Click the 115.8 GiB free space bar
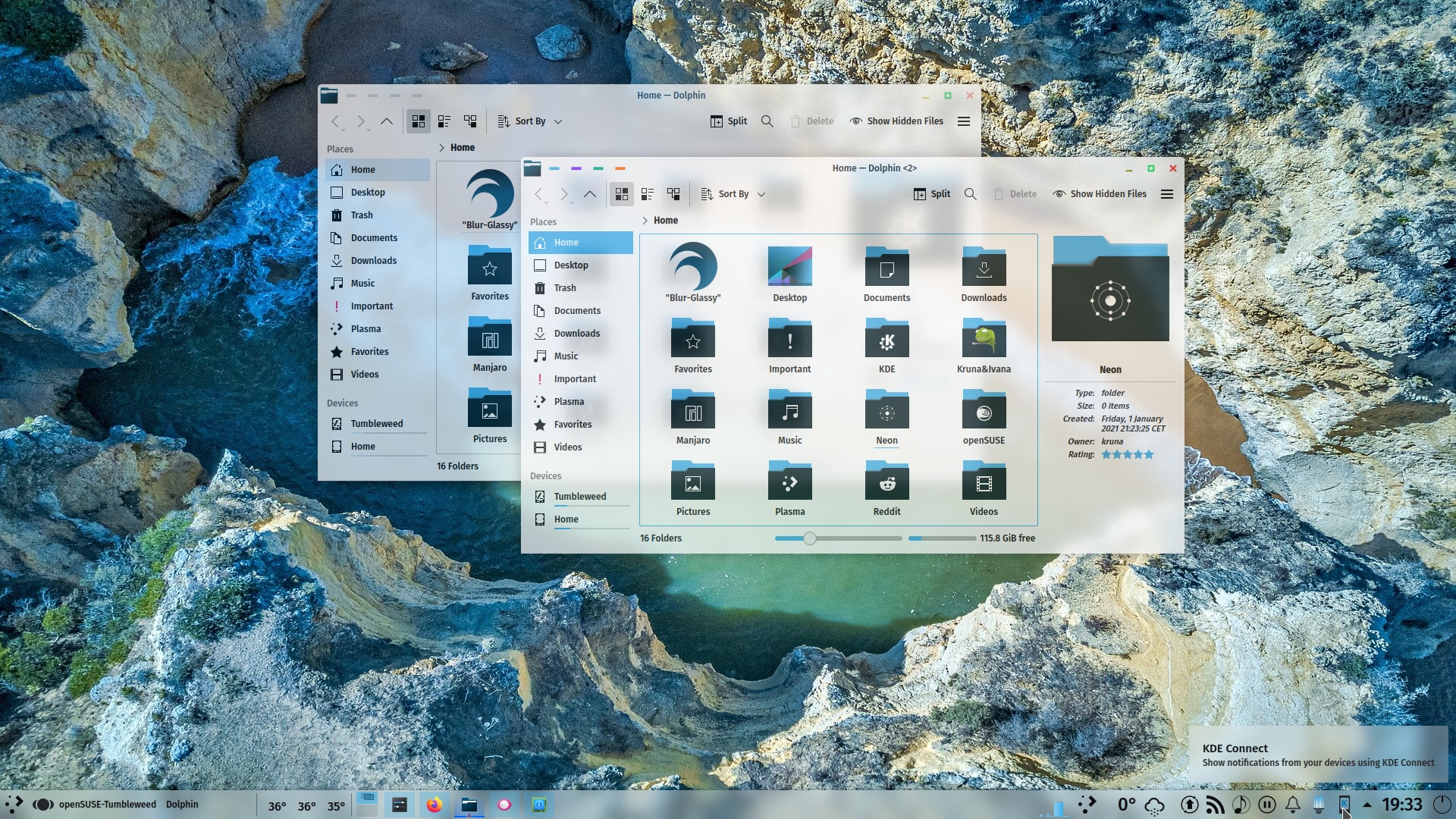Screen dimensions: 1456x819 click(x=942, y=538)
